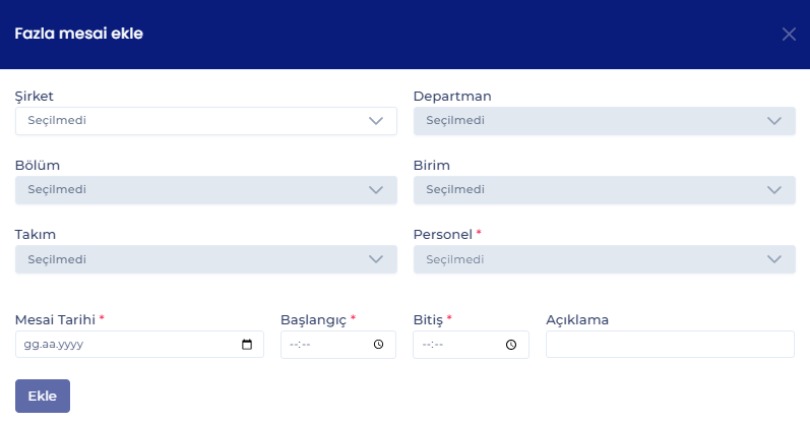This screenshot has height=423, width=810.
Task: Click the Açıklama text field
Action: pyautogui.click(x=670, y=345)
